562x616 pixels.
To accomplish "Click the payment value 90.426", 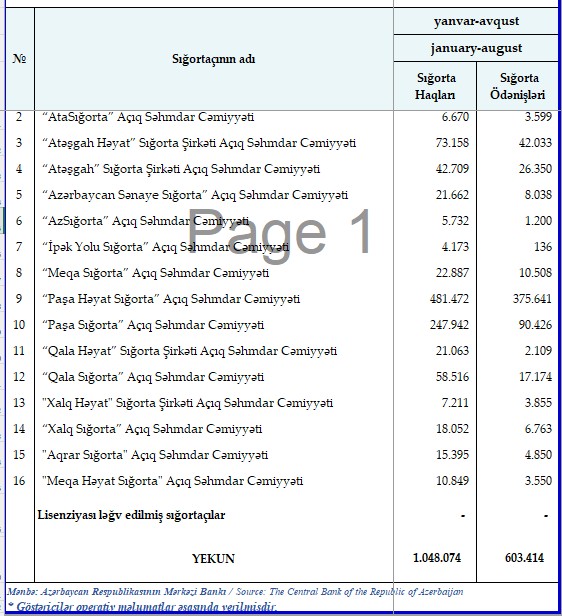I will click(535, 324).
